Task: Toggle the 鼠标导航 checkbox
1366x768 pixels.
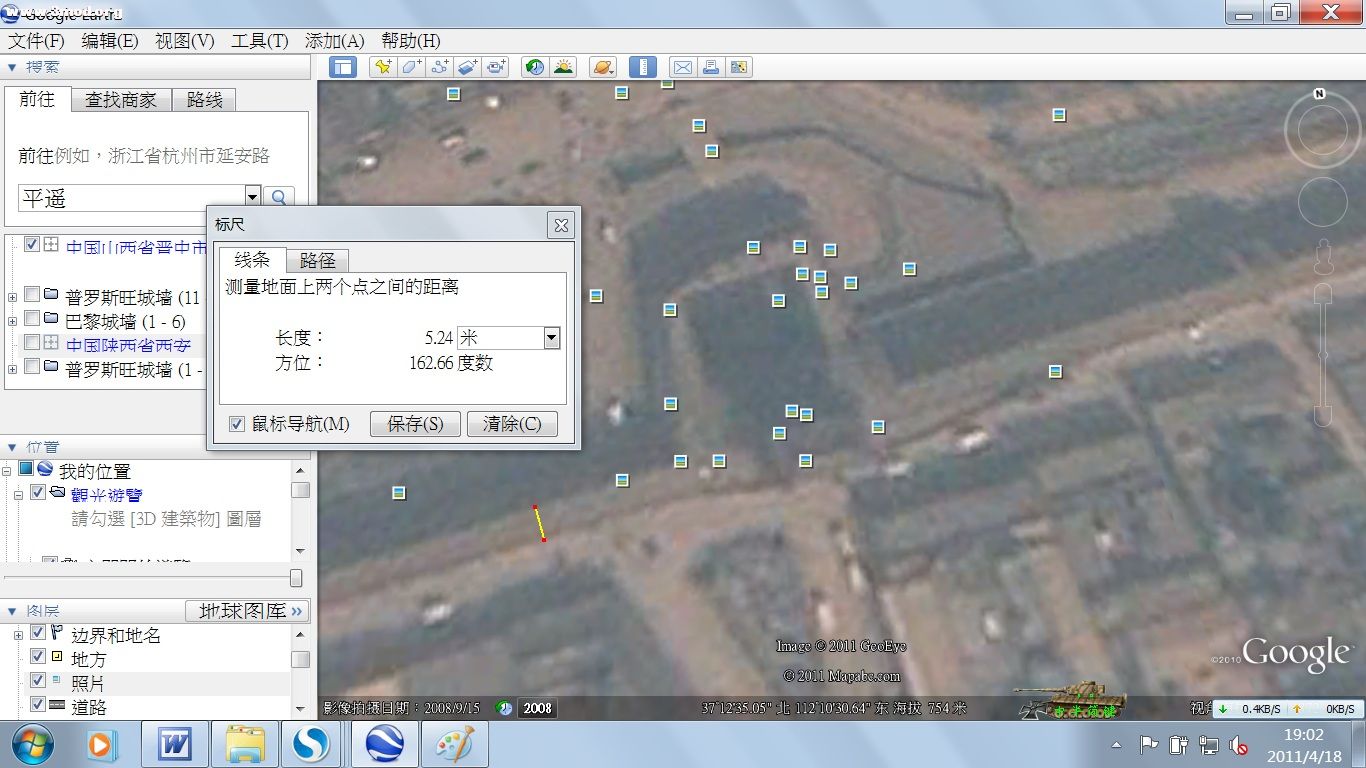Action: coord(237,424)
